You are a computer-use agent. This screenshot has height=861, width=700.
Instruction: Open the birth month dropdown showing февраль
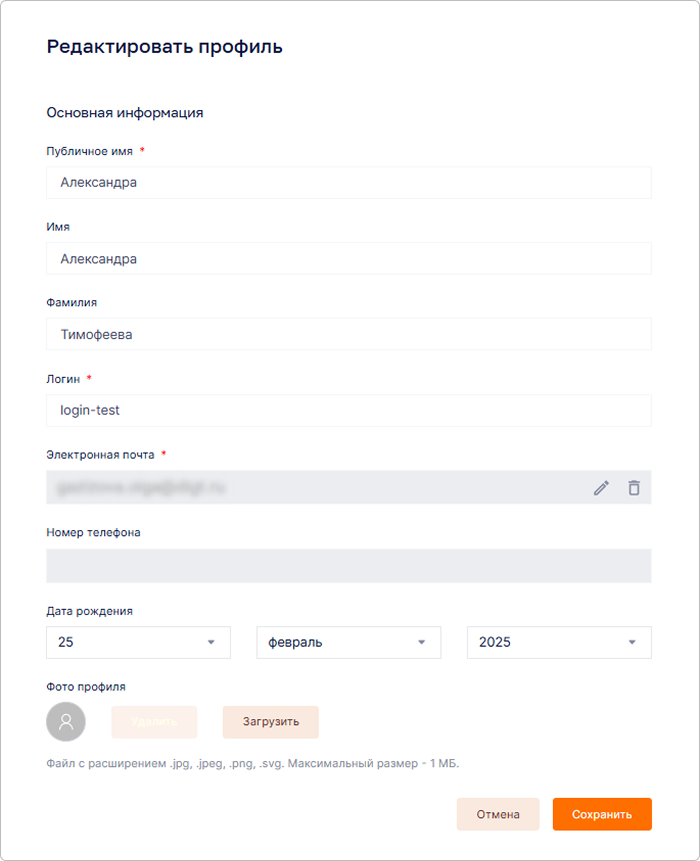(349, 642)
